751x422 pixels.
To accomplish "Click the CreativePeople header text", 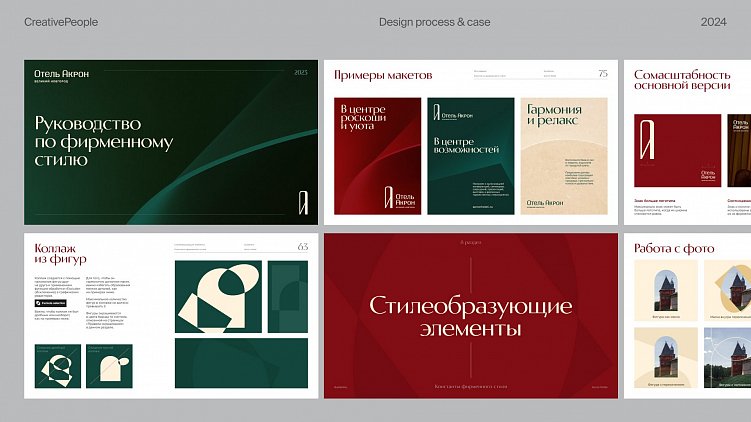I will click(61, 22).
